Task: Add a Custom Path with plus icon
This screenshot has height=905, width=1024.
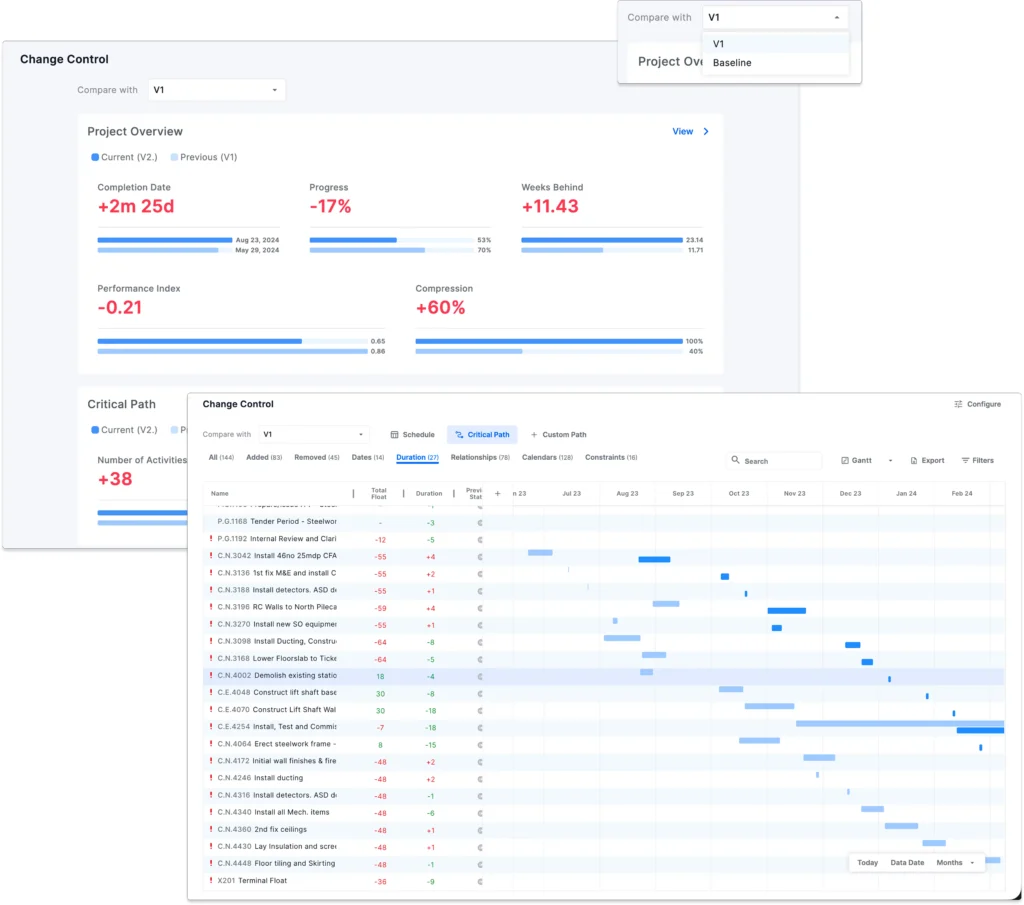Action: pos(534,435)
